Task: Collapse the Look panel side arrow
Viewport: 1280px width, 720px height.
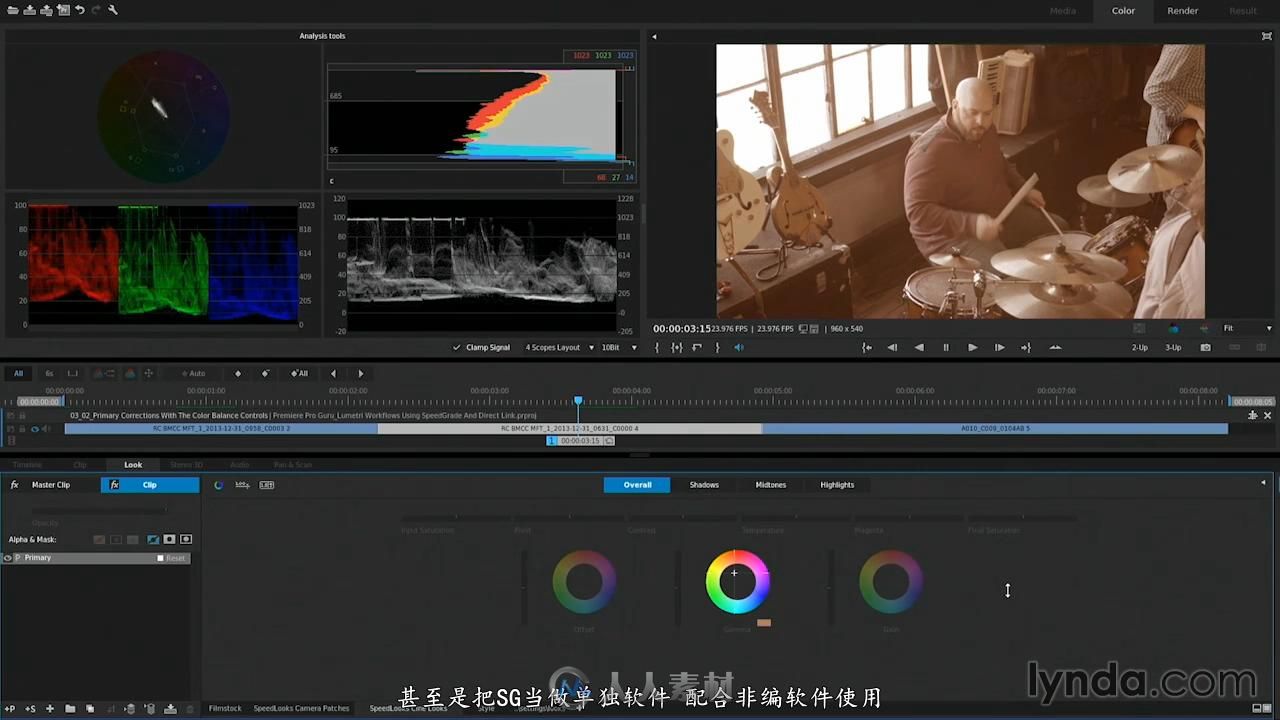Action: point(1263,483)
